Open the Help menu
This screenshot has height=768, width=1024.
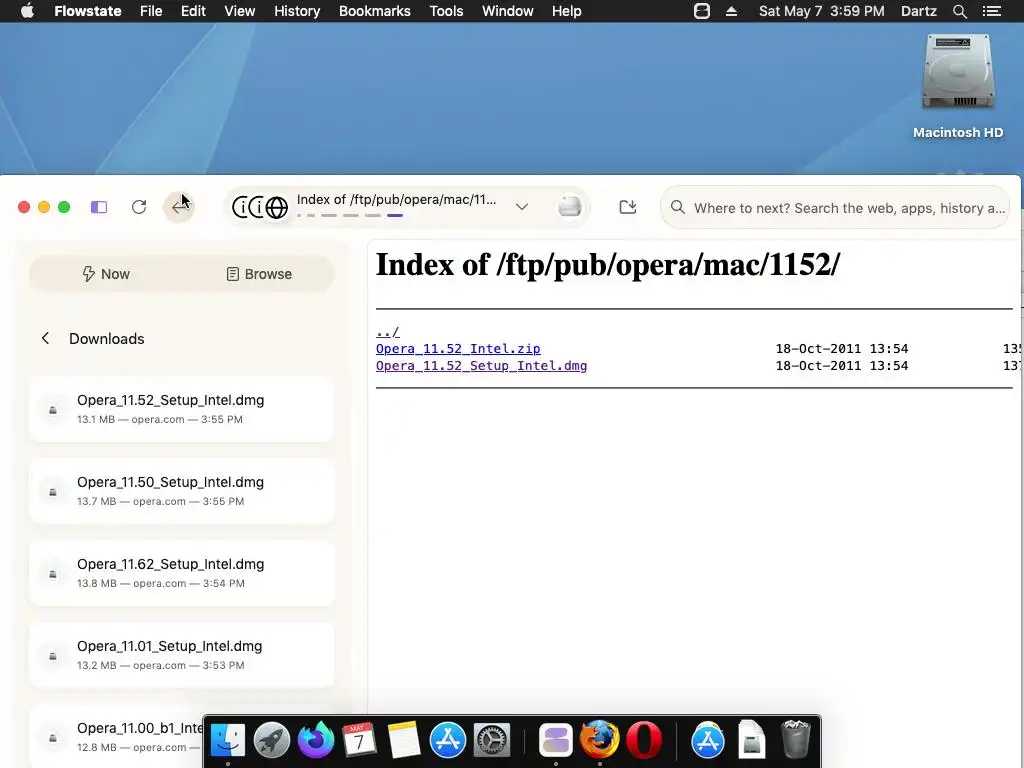point(566,11)
